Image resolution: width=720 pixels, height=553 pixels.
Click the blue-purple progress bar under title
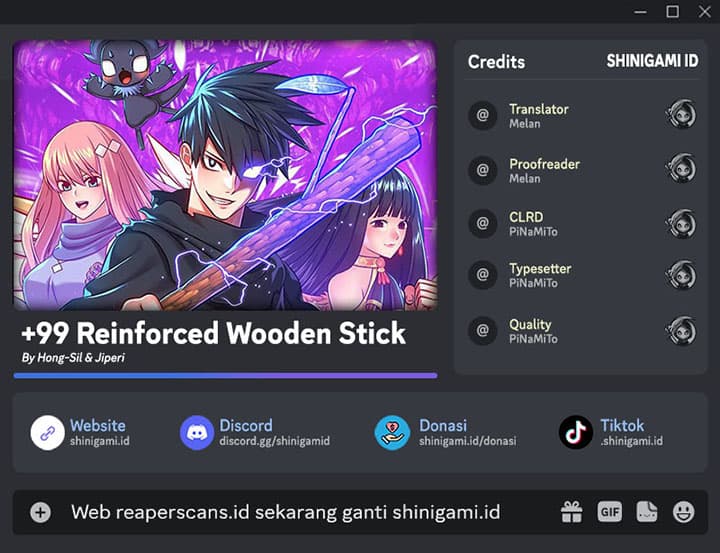point(225,376)
